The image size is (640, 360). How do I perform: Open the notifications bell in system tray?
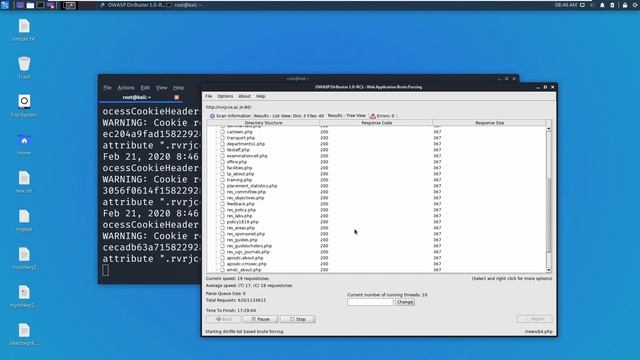(x=602, y=5)
